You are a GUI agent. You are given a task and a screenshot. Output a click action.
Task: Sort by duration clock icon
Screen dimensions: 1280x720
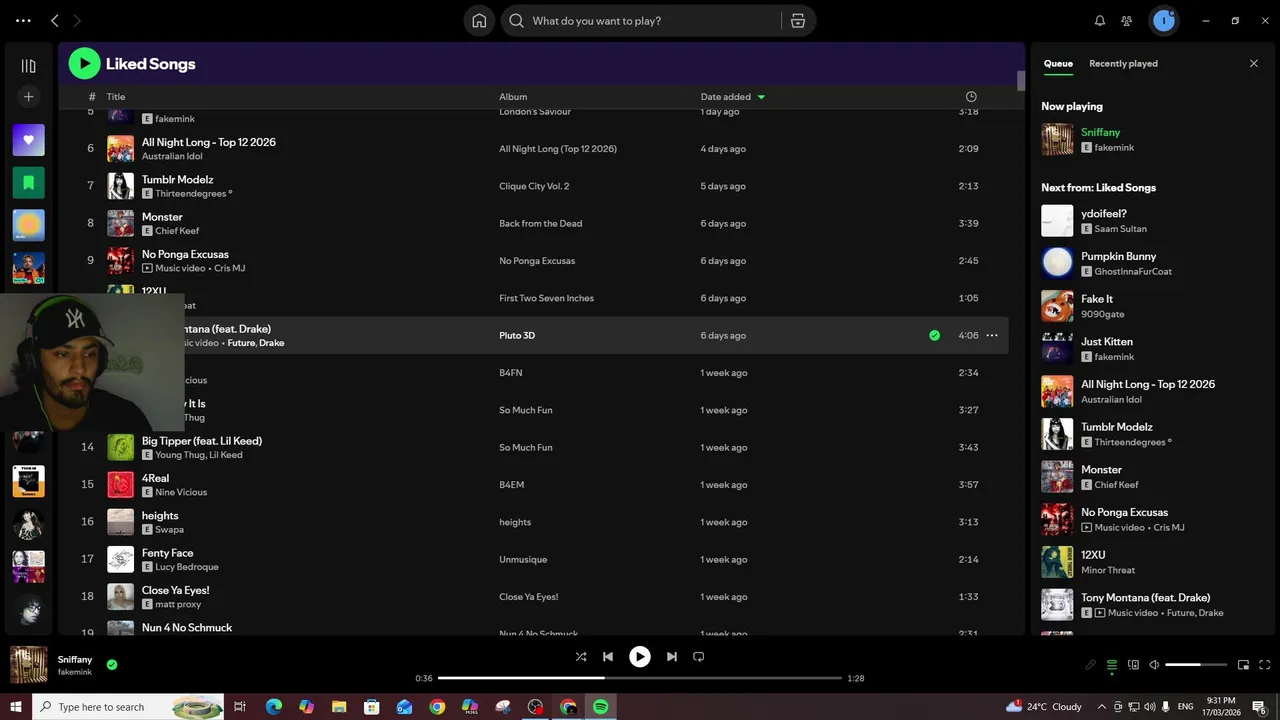(x=971, y=97)
